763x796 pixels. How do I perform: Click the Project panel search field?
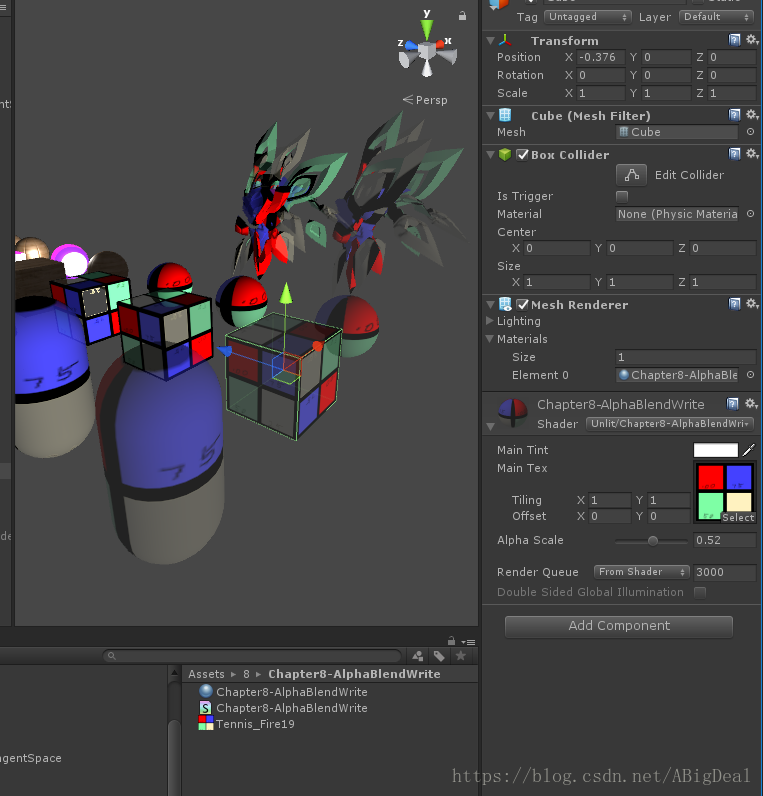point(252,656)
